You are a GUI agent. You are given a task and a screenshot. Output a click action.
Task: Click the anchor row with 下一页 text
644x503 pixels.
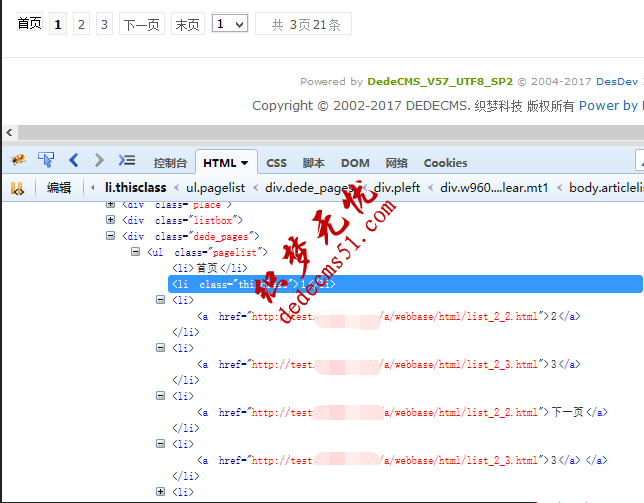[x=402, y=412]
